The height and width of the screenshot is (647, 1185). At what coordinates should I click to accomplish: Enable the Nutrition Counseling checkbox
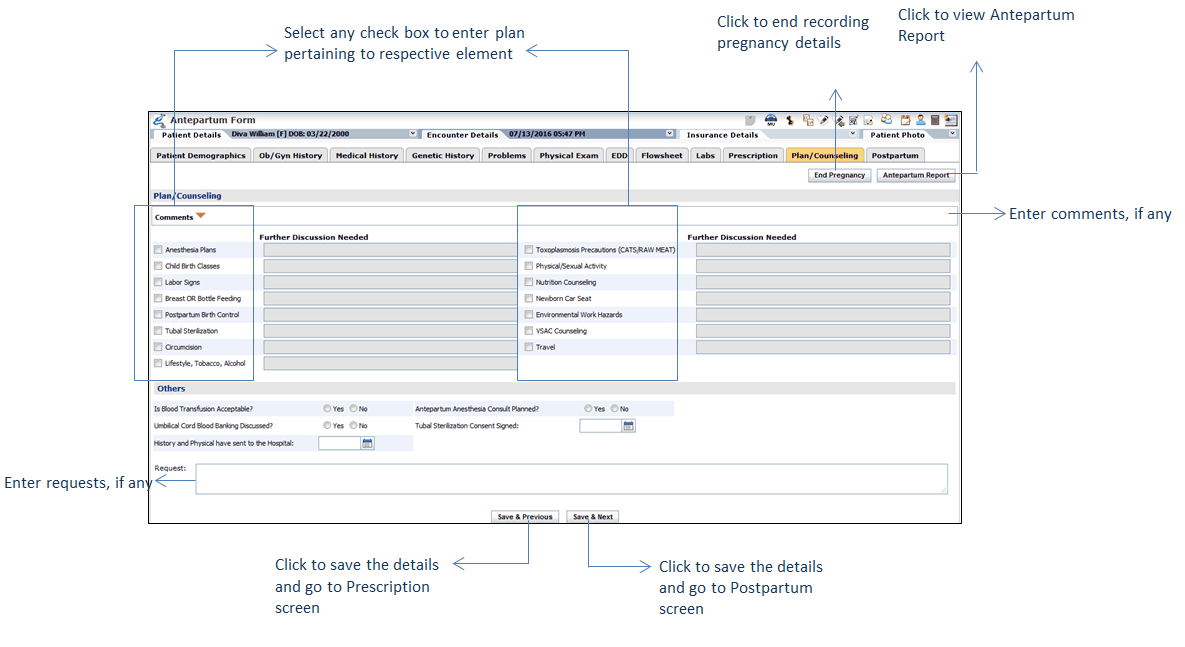point(529,283)
